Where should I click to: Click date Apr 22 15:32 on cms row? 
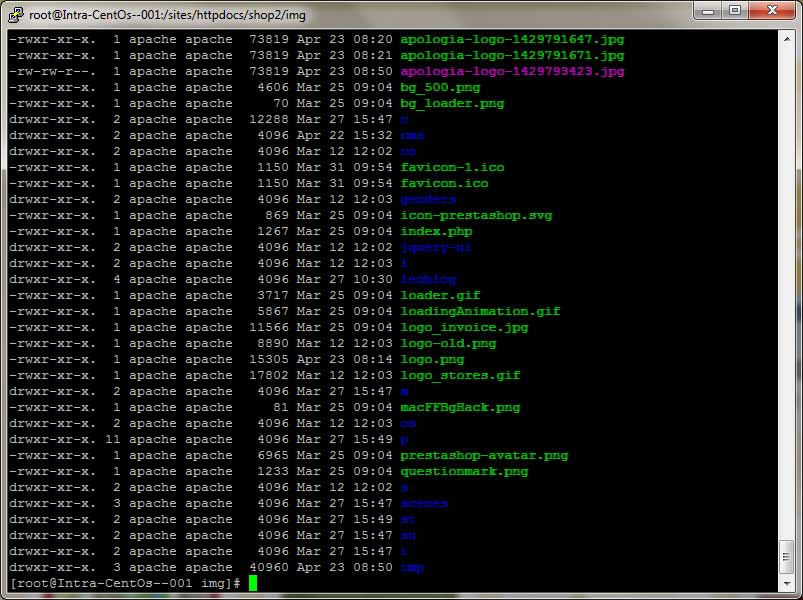[345, 135]
